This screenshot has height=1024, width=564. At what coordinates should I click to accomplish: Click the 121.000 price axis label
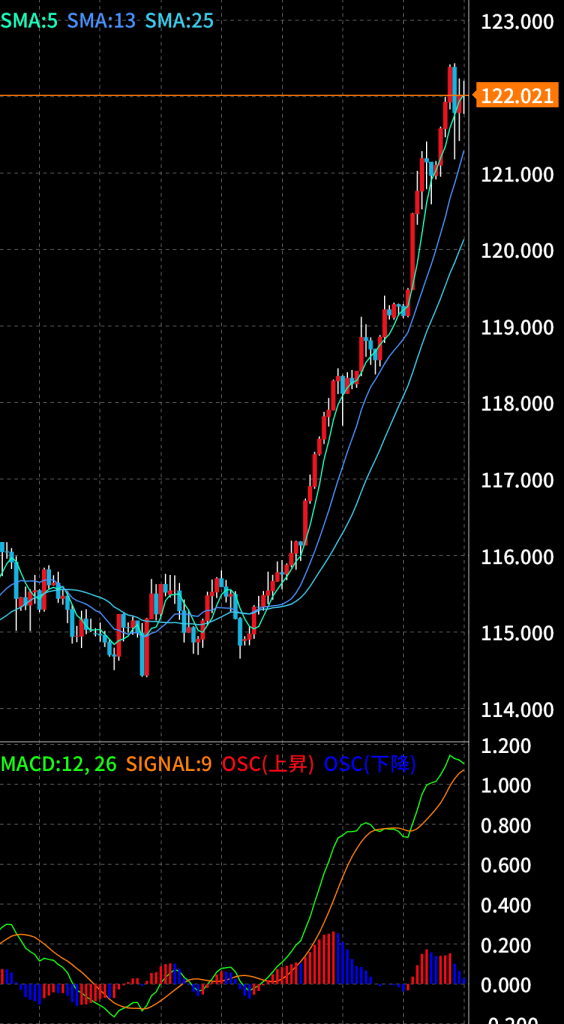(x=517, y=174)
